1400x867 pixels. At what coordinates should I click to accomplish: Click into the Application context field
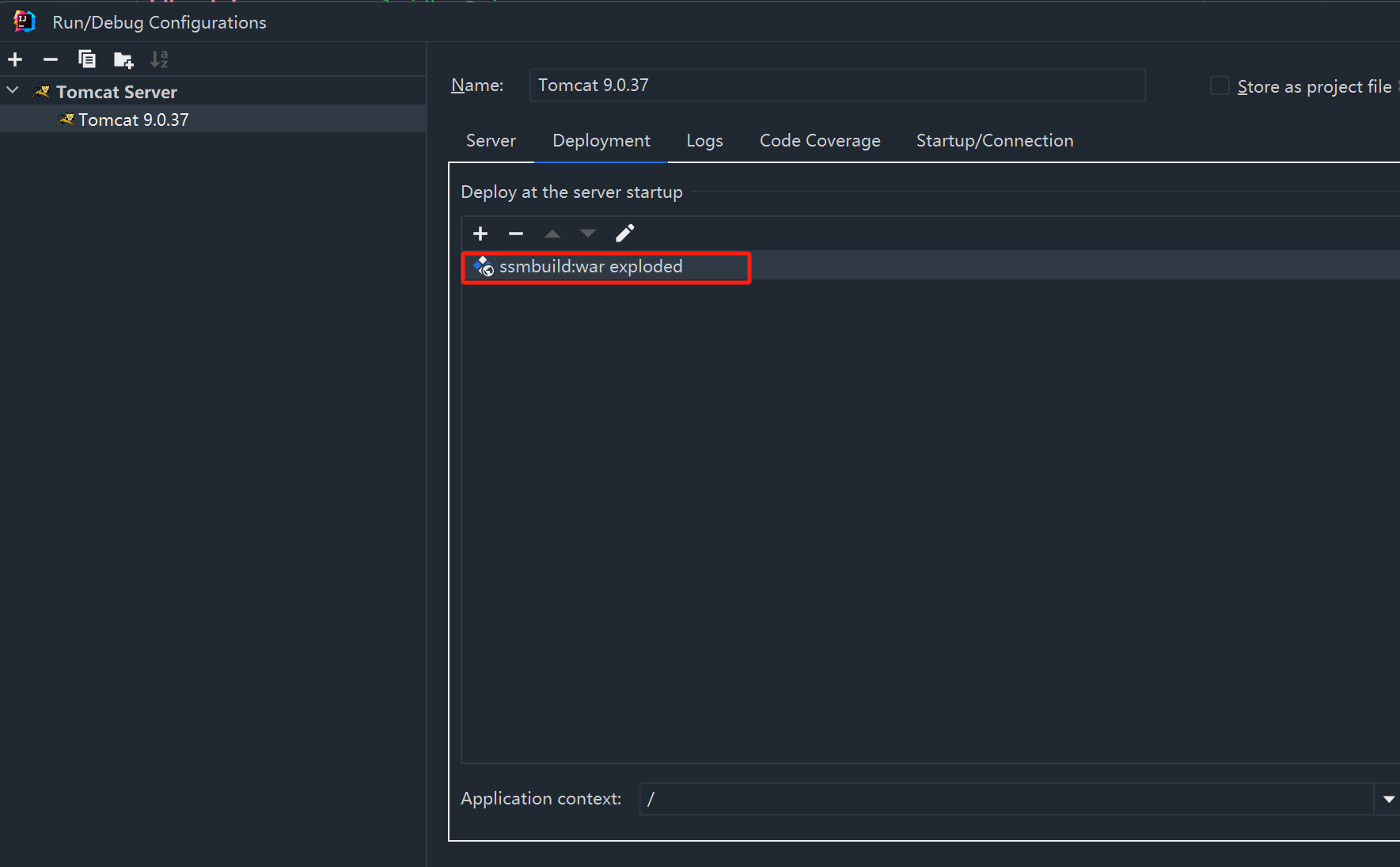point(1006,799)
